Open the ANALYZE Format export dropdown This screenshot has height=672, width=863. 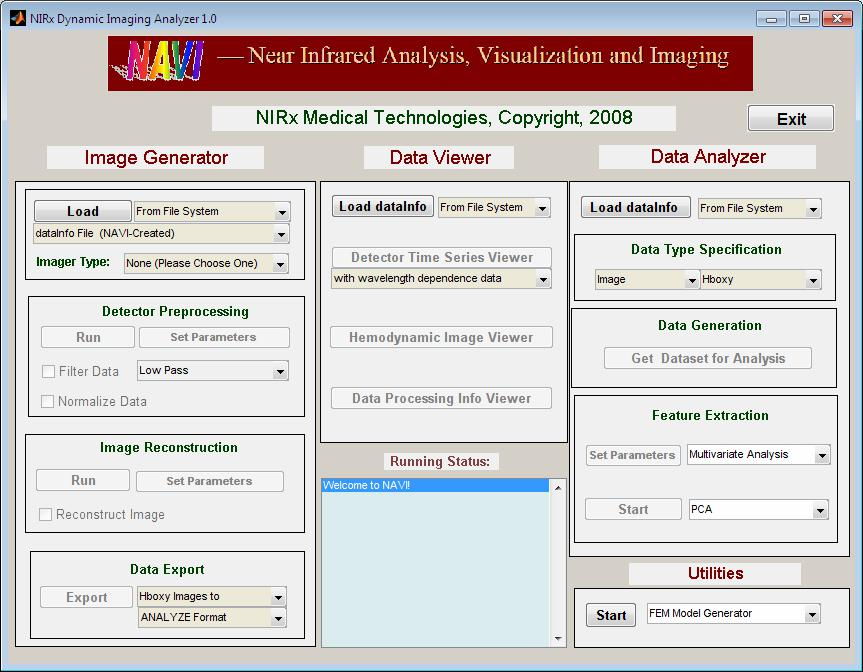[212, 618]
